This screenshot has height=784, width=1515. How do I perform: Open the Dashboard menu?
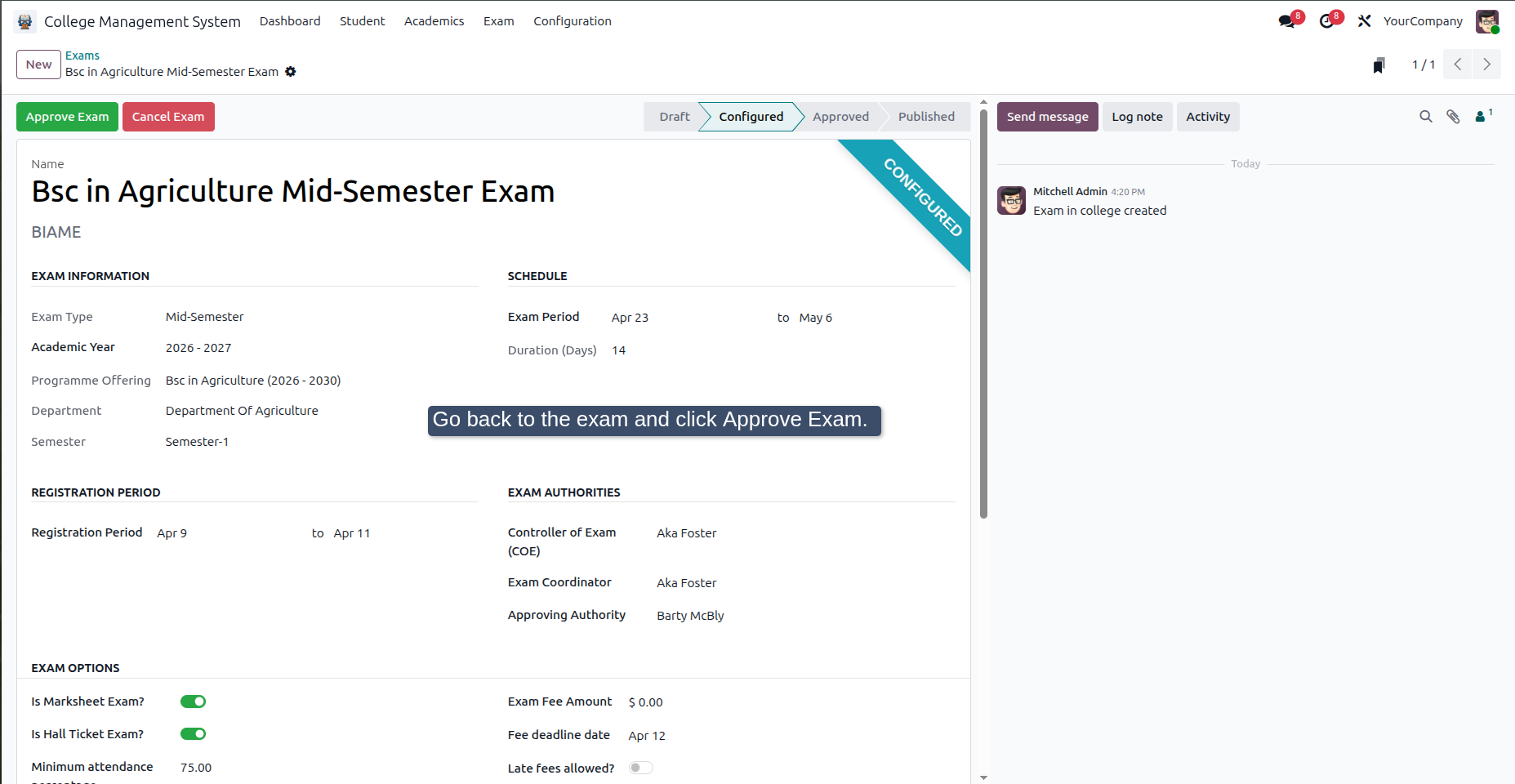(x=290, y=21)
